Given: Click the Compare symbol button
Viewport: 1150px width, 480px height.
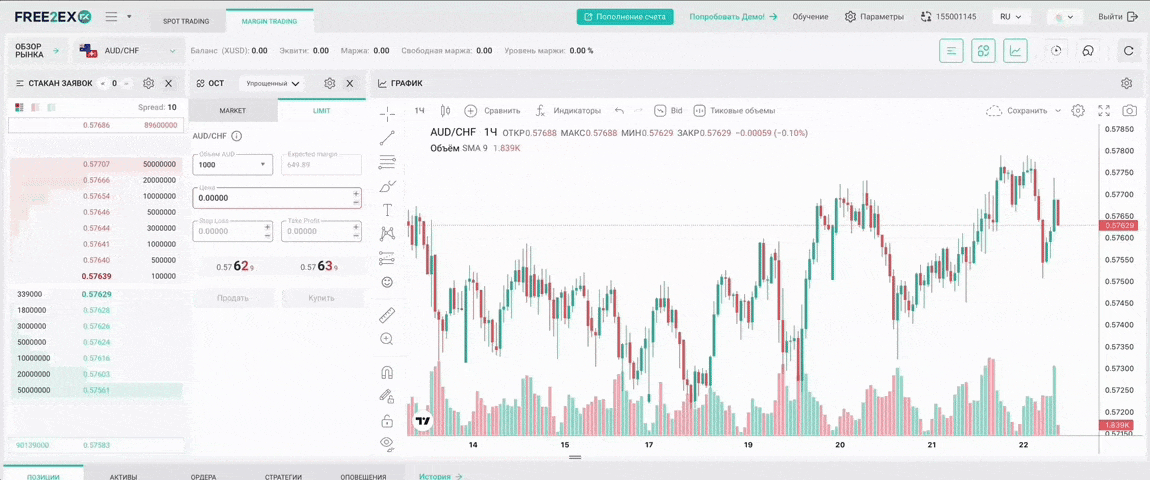Looking at the screenshot, I should coord(492,111).
